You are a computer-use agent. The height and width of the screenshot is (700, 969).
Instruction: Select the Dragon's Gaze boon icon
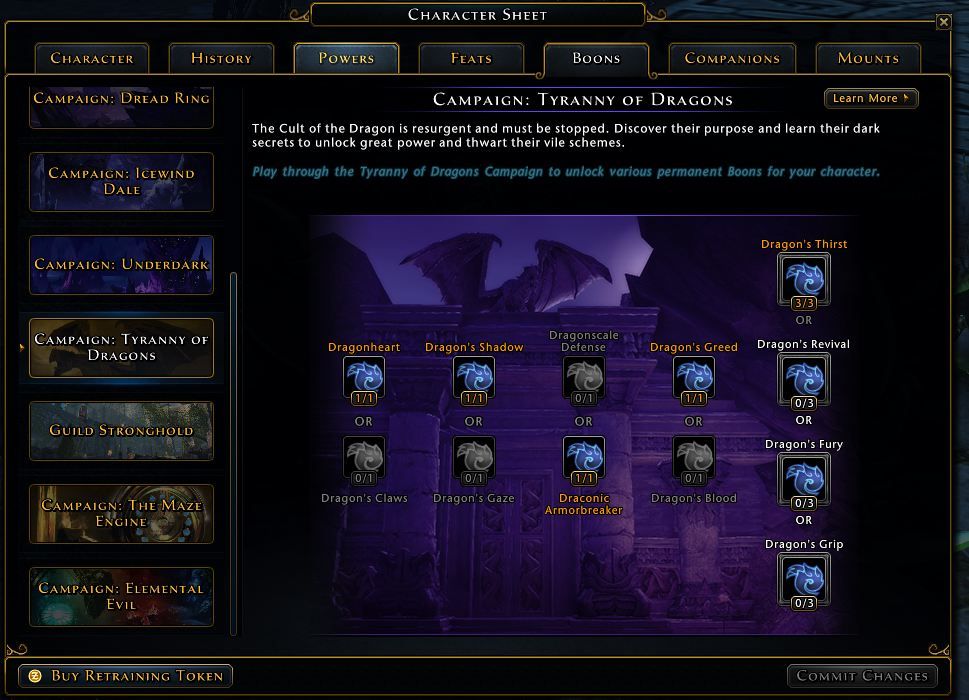[x=474, y=458]
